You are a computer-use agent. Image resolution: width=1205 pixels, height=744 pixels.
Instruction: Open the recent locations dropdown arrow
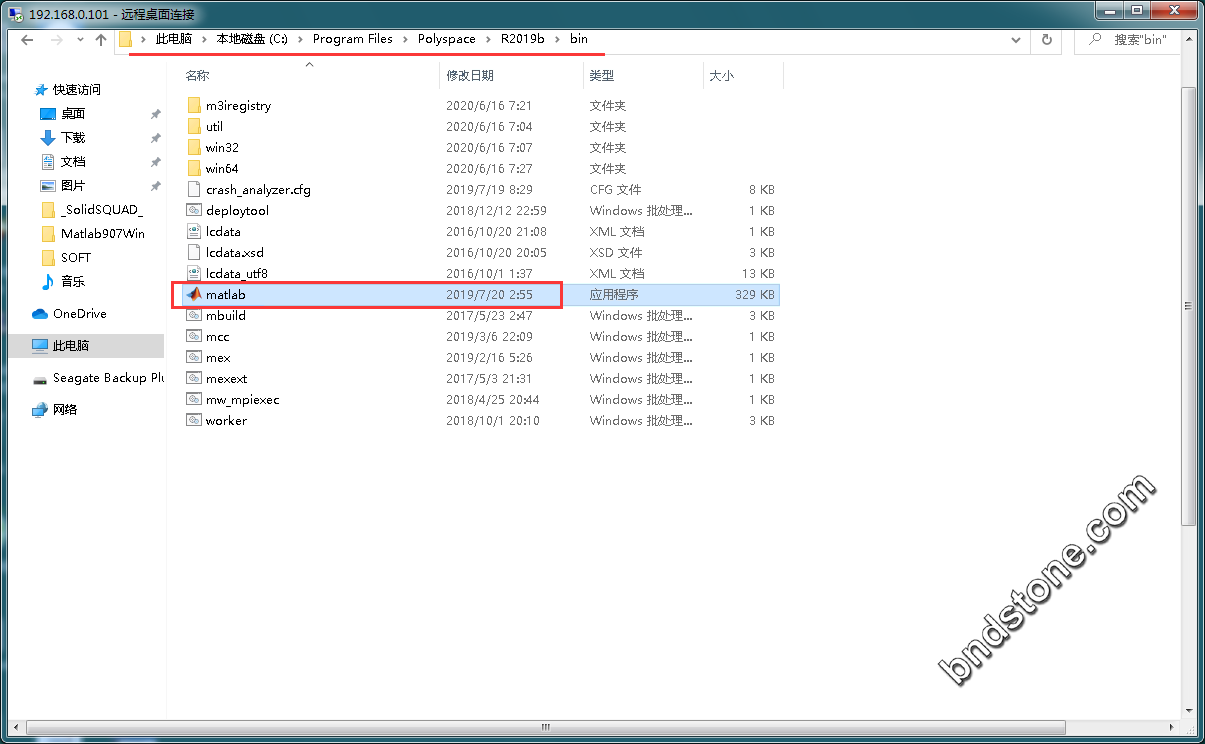coord(78,40)
